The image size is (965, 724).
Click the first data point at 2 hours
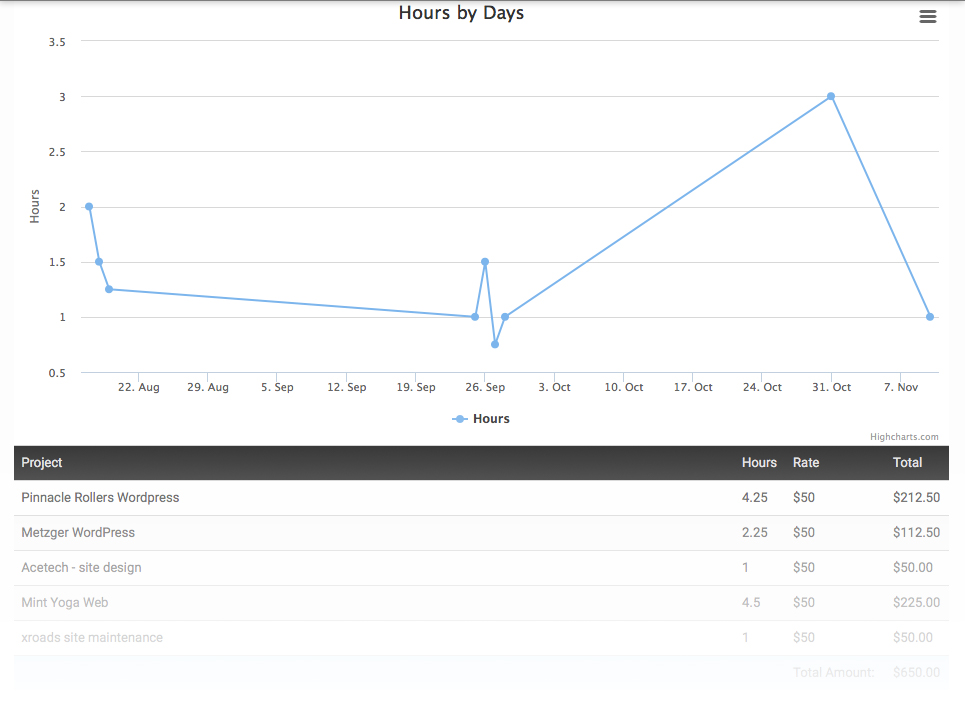click(89, 207)
